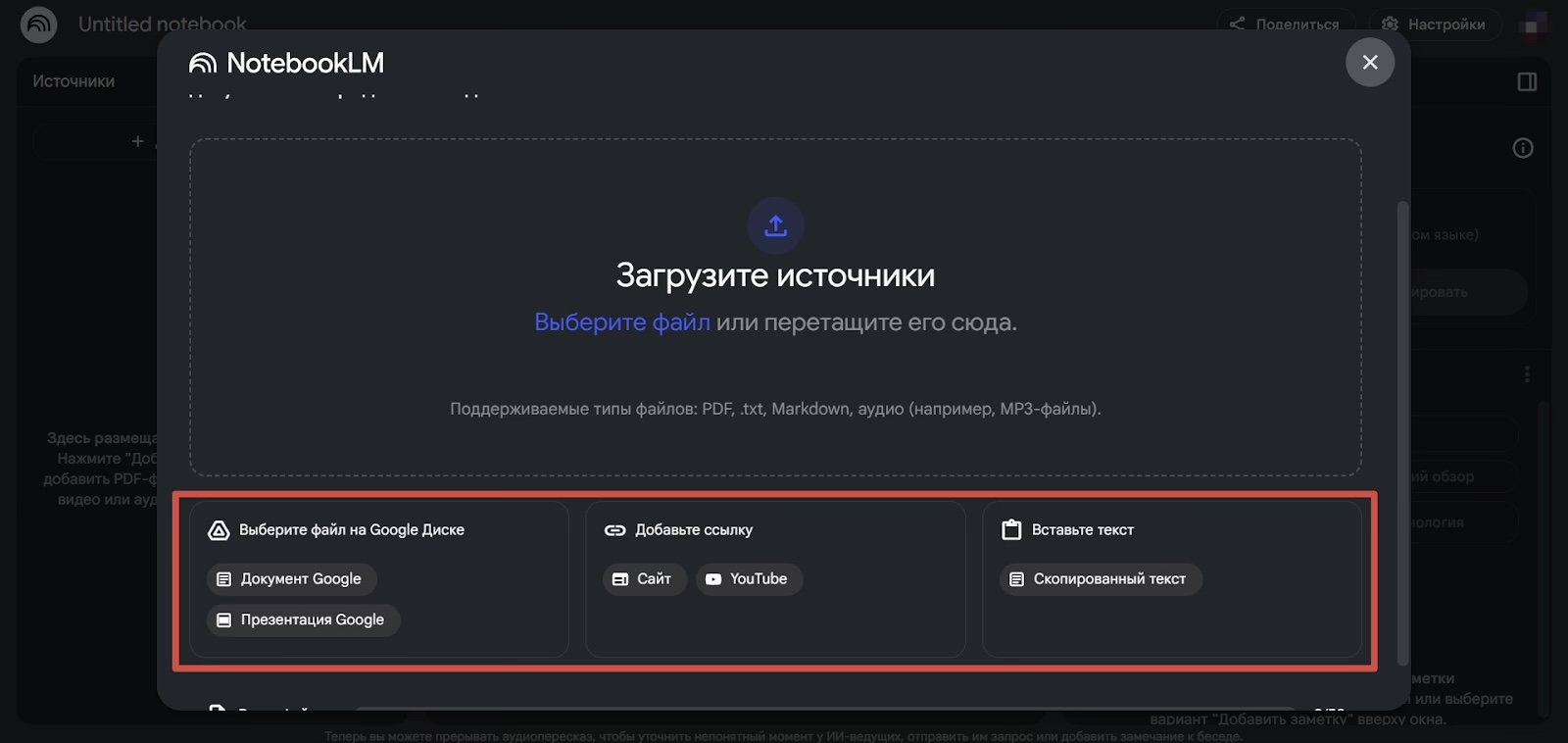Viewport: 1568px width, 743px height.
Task: Click the 'Источники' panel heading in background
Action: tap(73, 81)
